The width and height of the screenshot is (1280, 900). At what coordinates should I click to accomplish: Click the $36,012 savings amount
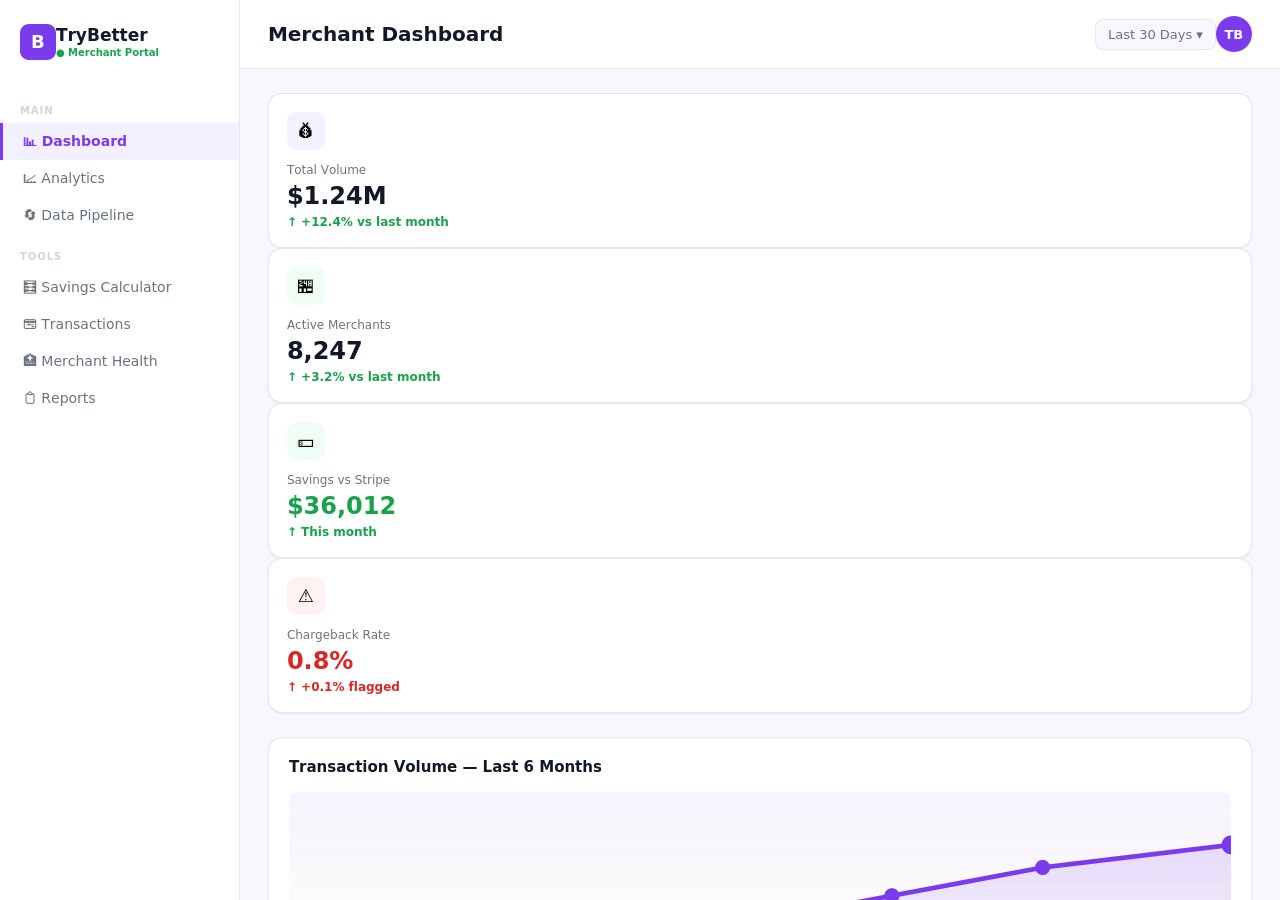pos(341,506)
